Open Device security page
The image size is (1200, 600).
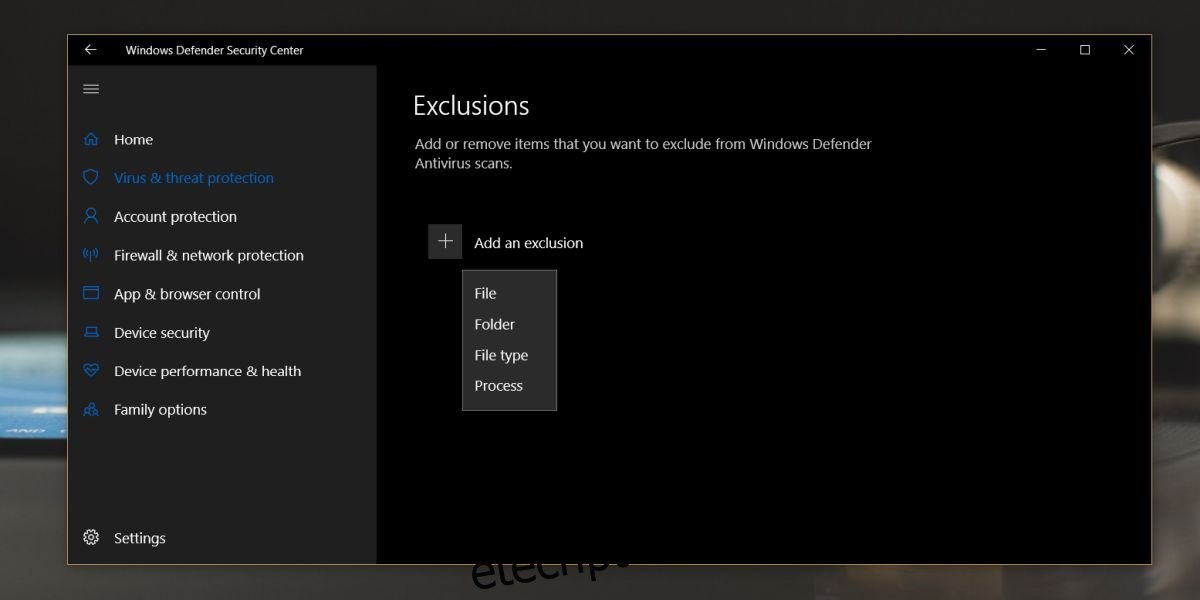coord(162,333)
